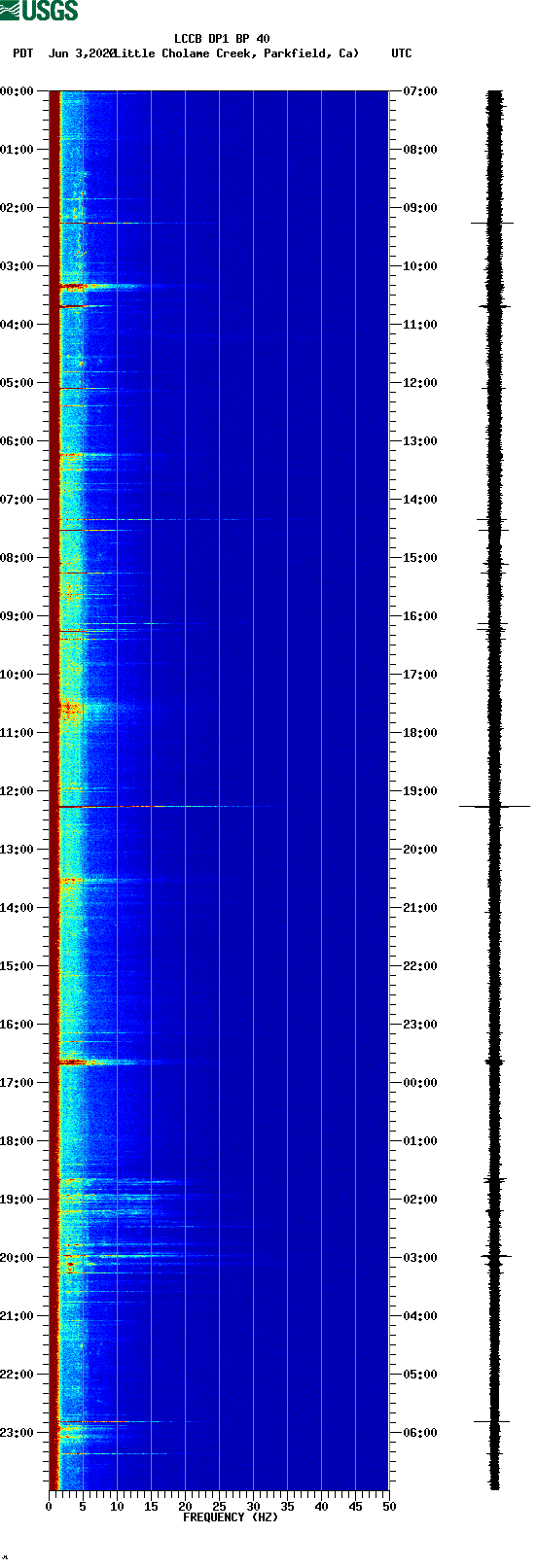
Task: Click the seismogram spike near 09:15 UTC
Action: tap(493, 223)
